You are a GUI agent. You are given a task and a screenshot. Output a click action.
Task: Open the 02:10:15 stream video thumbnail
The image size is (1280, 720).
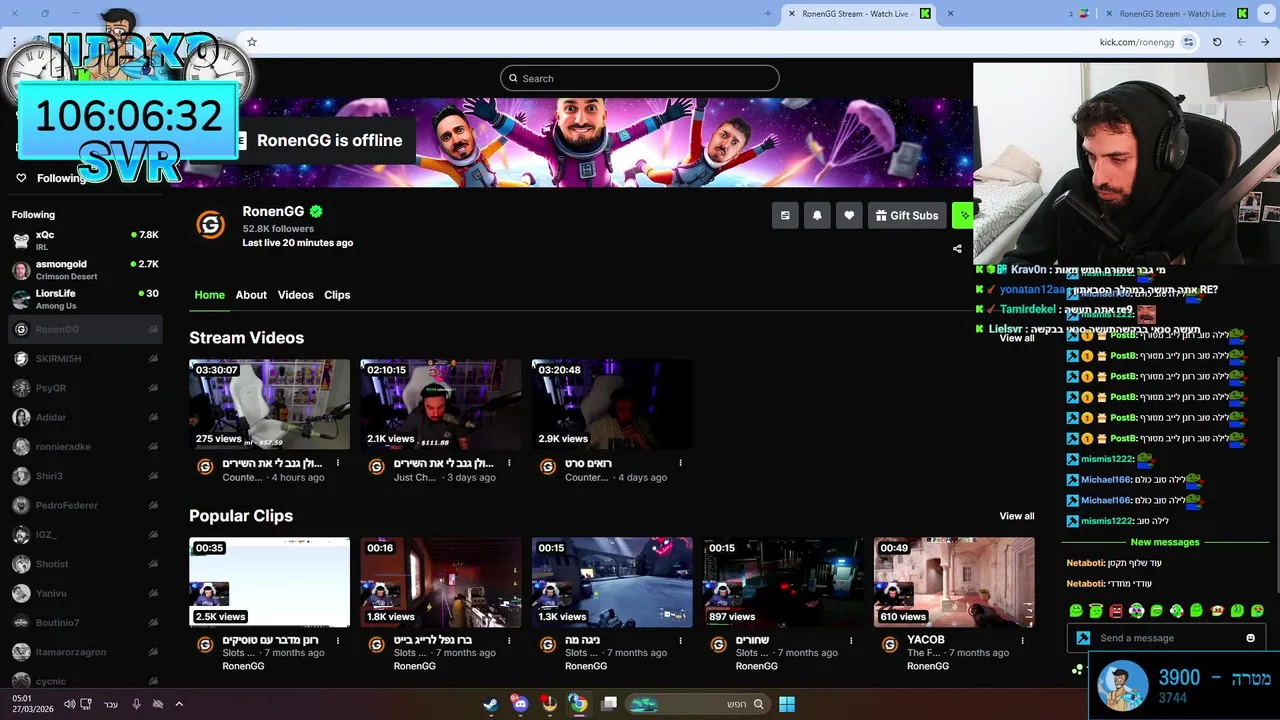[x=441, y=404]
